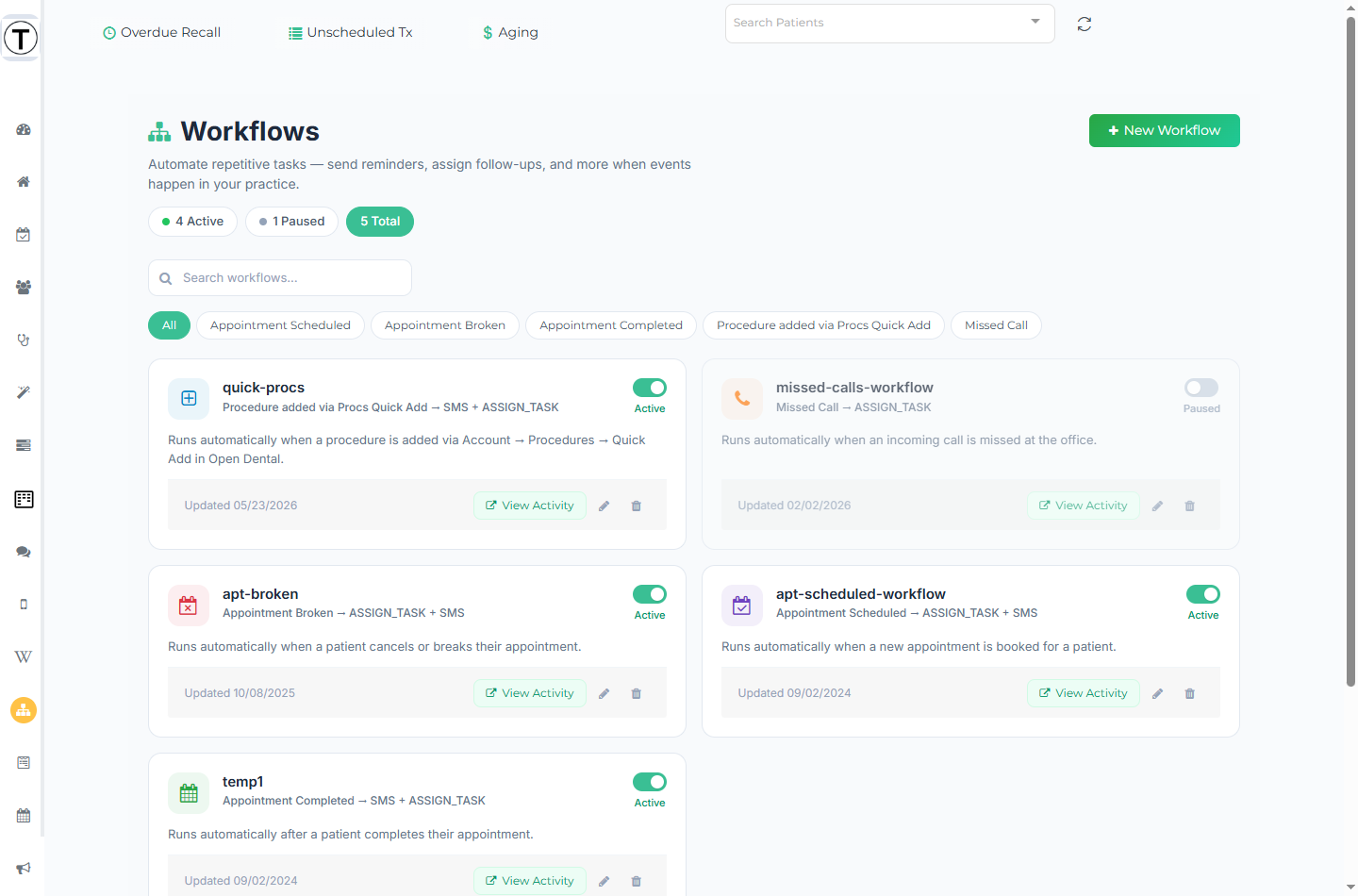Click the pencil icon for apt-scheduled-workflow
This screenshot has height=896, width=1358.
pyautogui.click(x=1158, y=693)
